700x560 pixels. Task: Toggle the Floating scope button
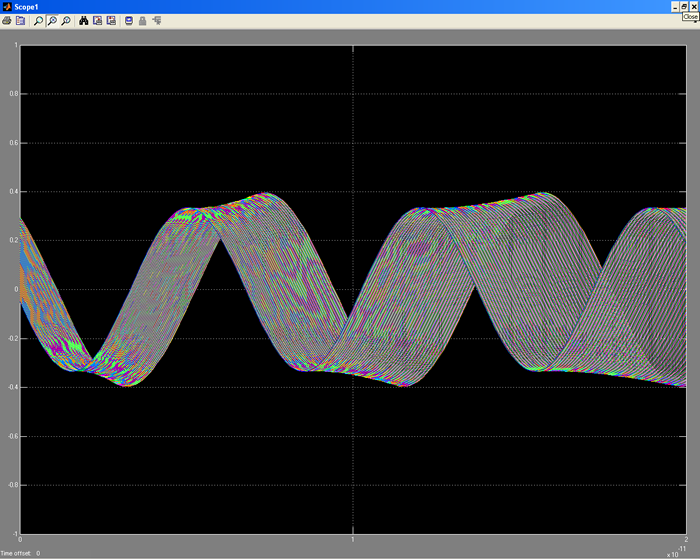point(129,20)
